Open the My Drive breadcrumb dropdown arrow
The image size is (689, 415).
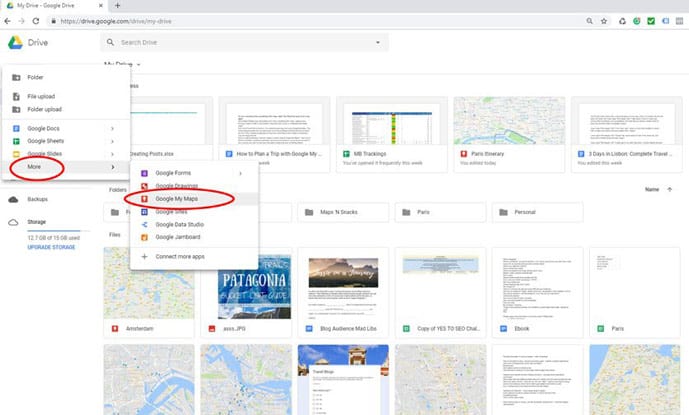pos(138,65)
